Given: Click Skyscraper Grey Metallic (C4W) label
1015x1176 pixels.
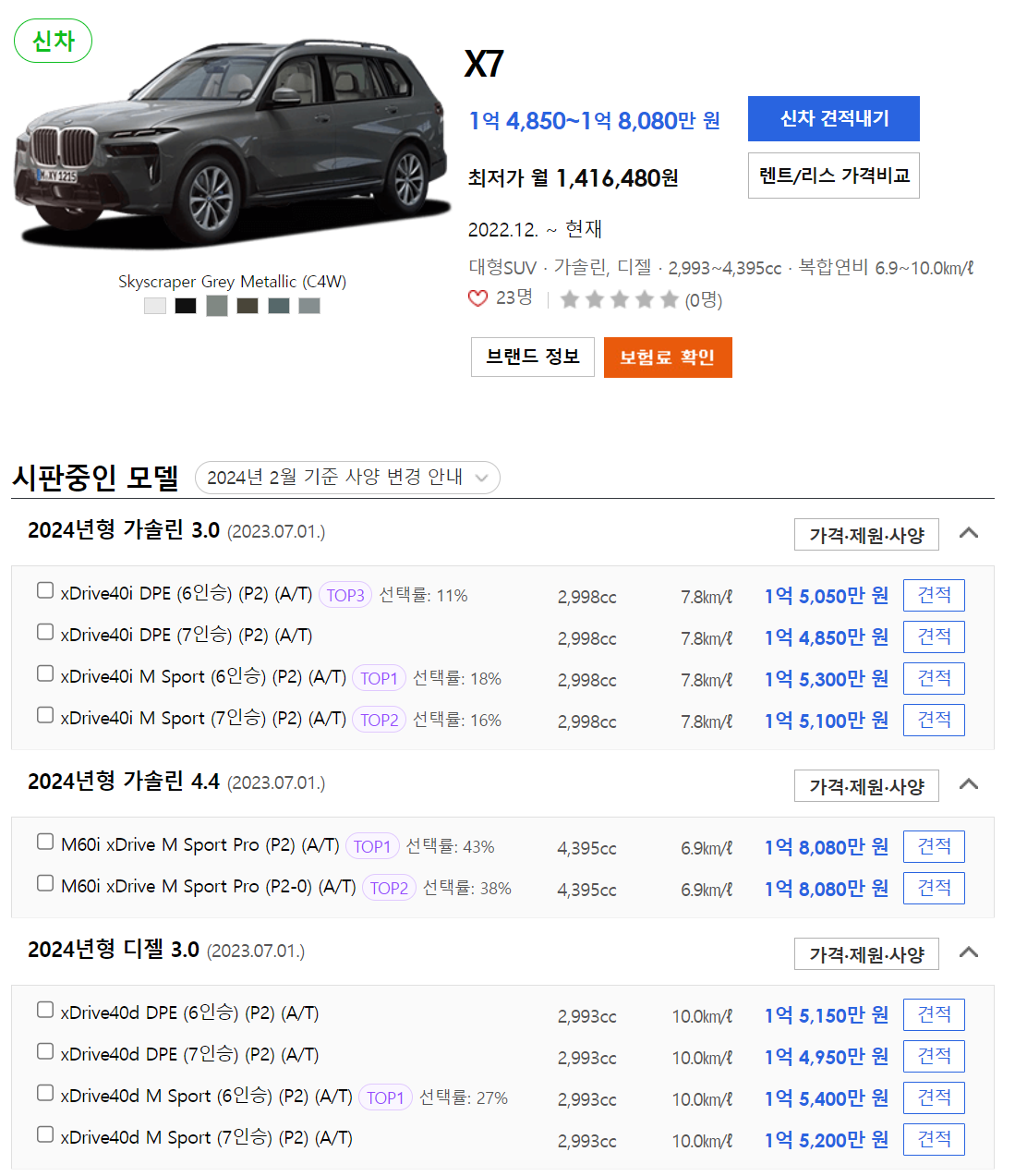Looking at the screenshot, I should coord(232,282).
